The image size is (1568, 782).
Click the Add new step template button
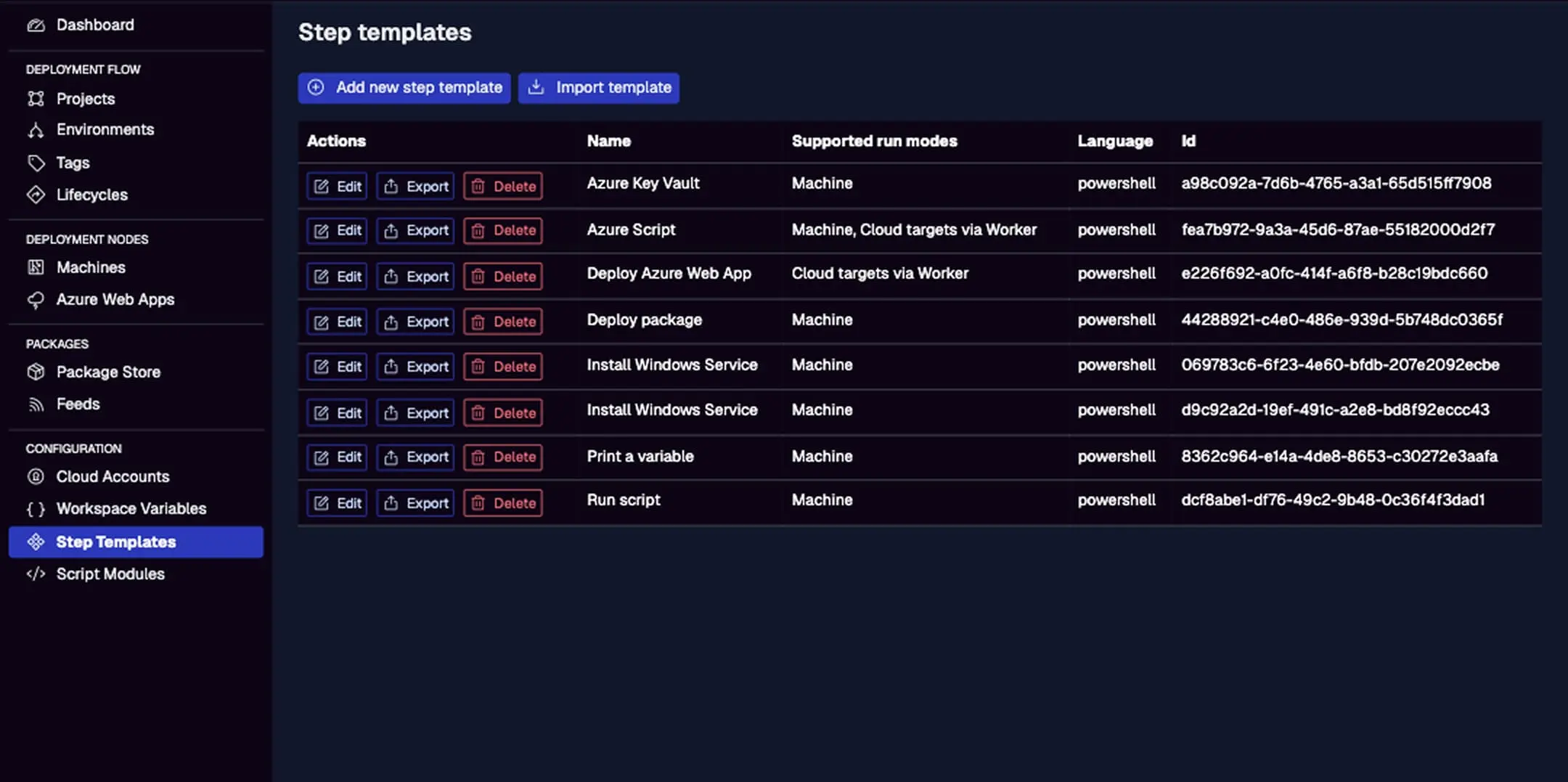(x=404, y=87)
